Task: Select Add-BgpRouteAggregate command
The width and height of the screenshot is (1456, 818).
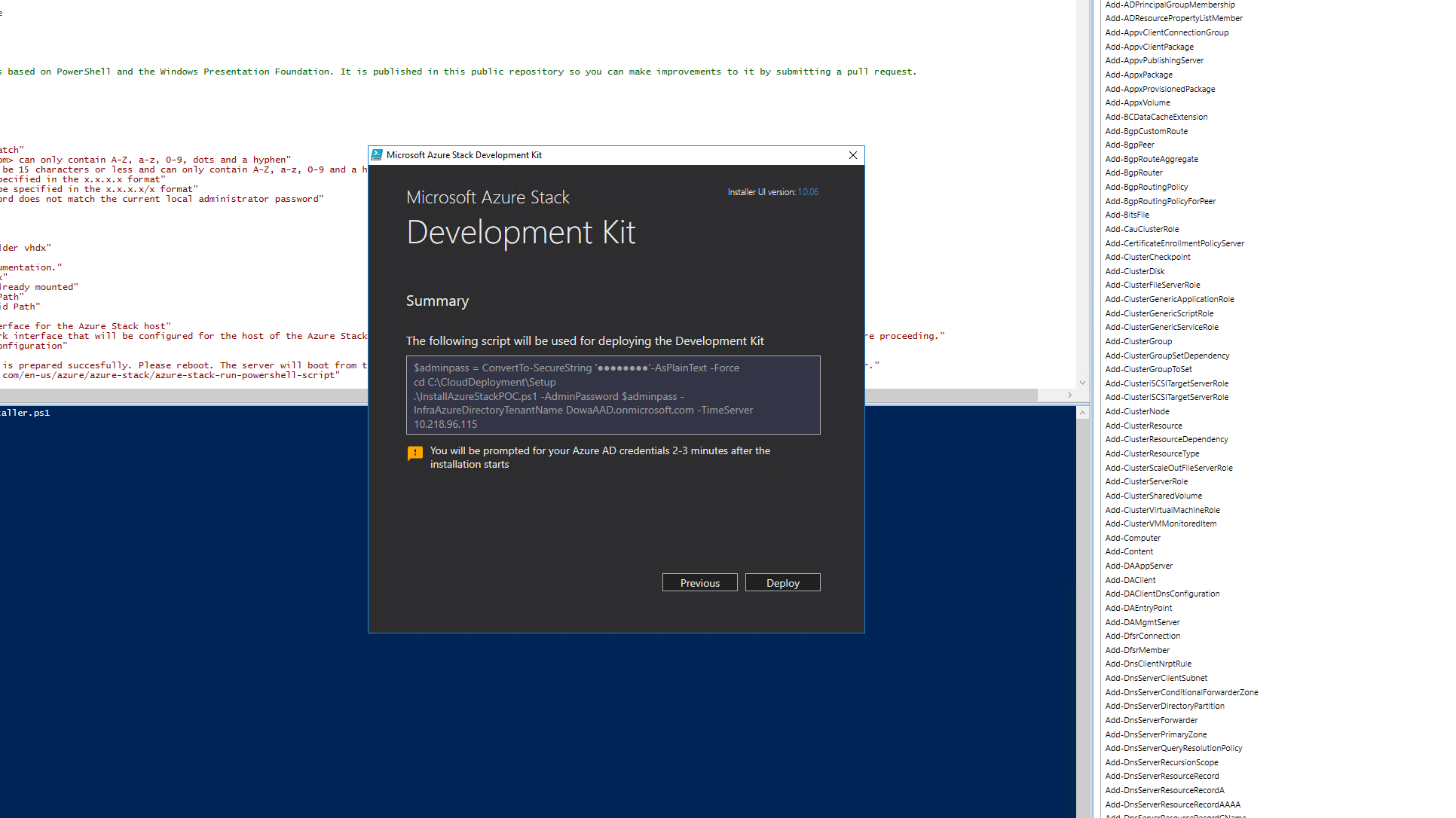Action: pos(1152,159)
